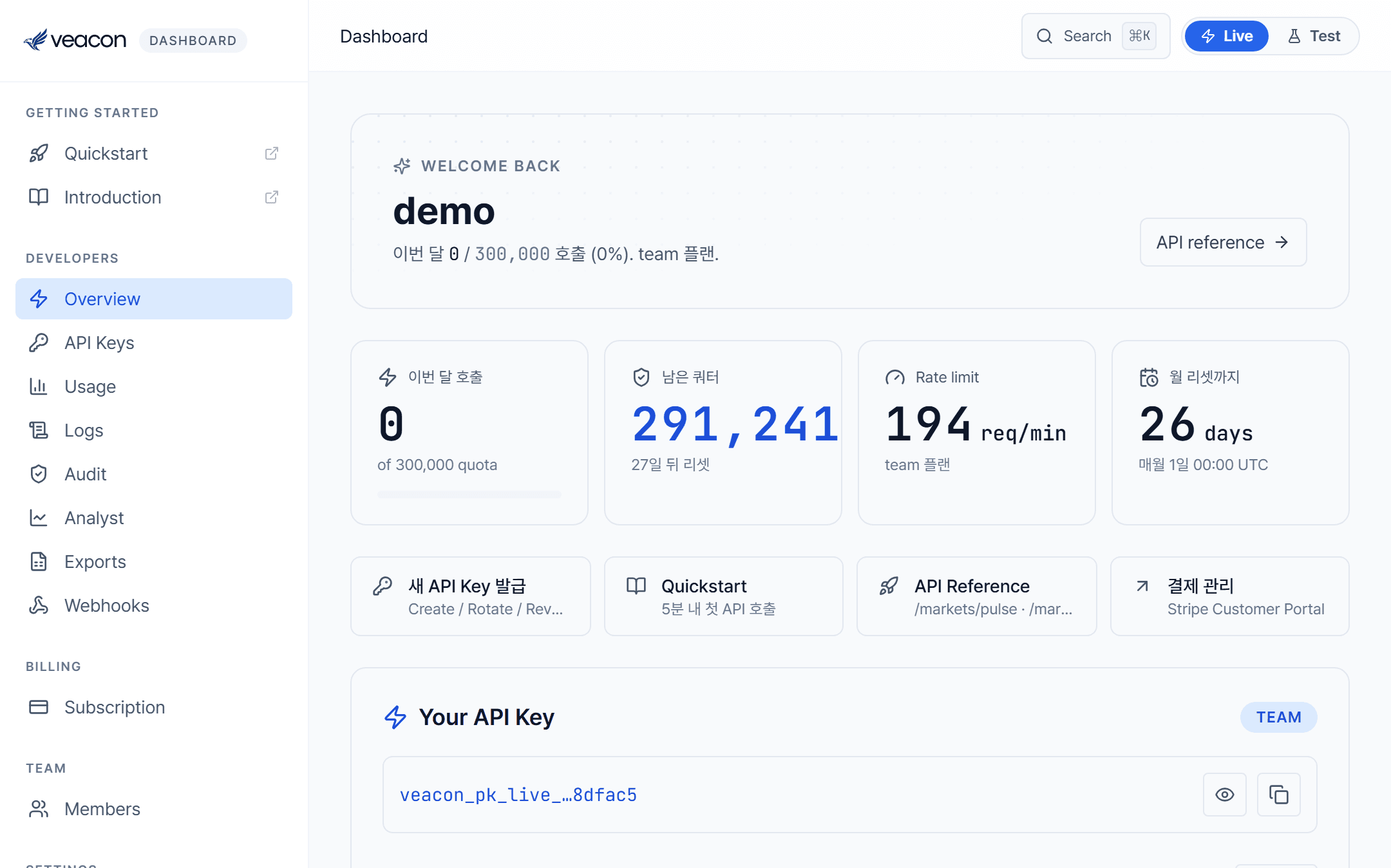Viewport: 1391px width, 868px height.
Task: Open the API Reference quick action card
Action: 976,596
